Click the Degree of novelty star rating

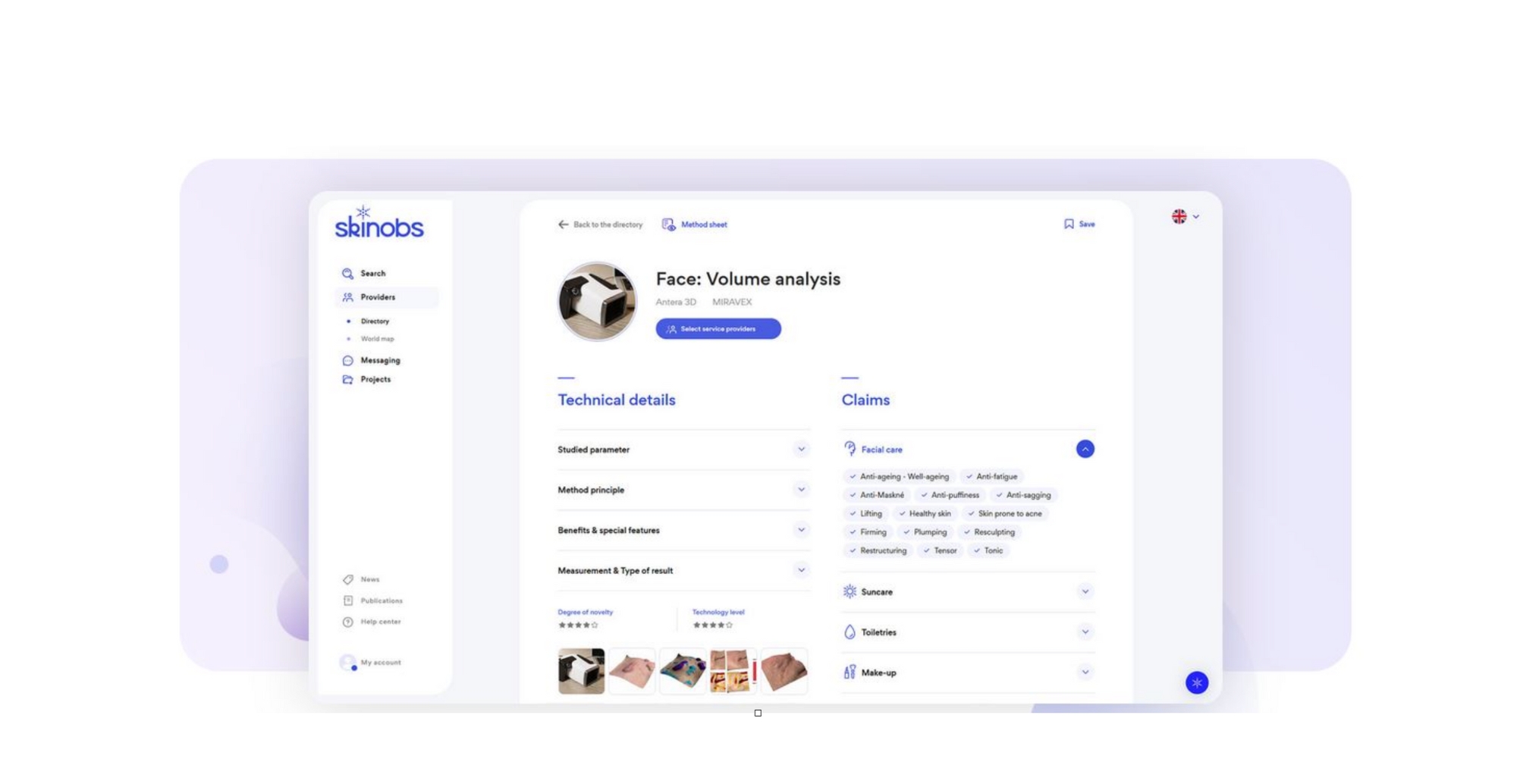tap(578, 626)
